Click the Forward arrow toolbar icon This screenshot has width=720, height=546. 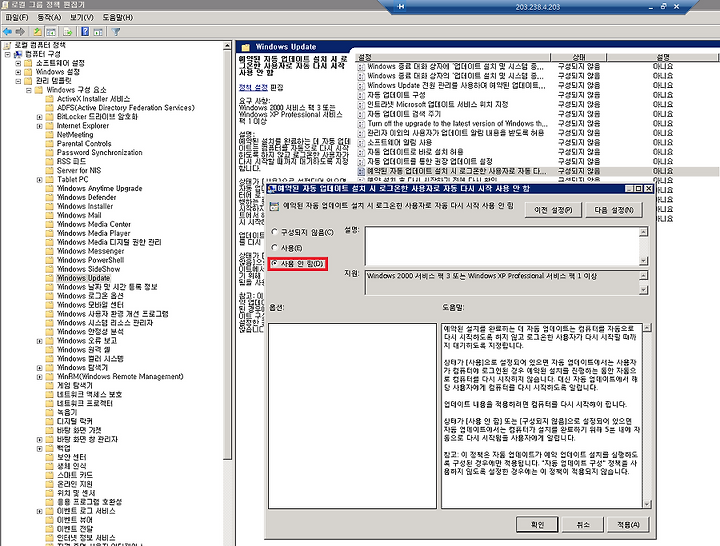coord(20,31)
